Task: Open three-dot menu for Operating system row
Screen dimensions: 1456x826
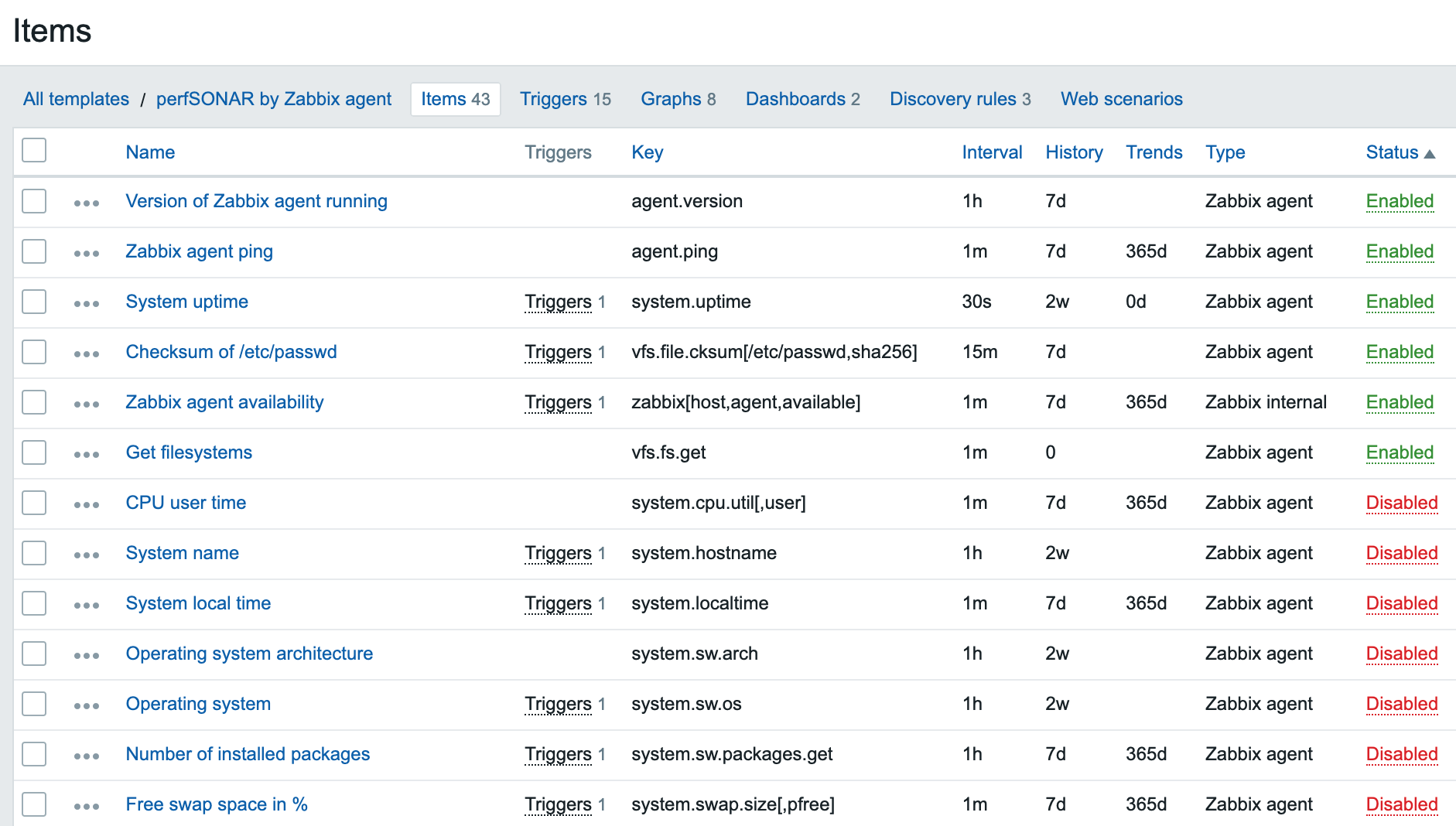Action: [87, 705]
